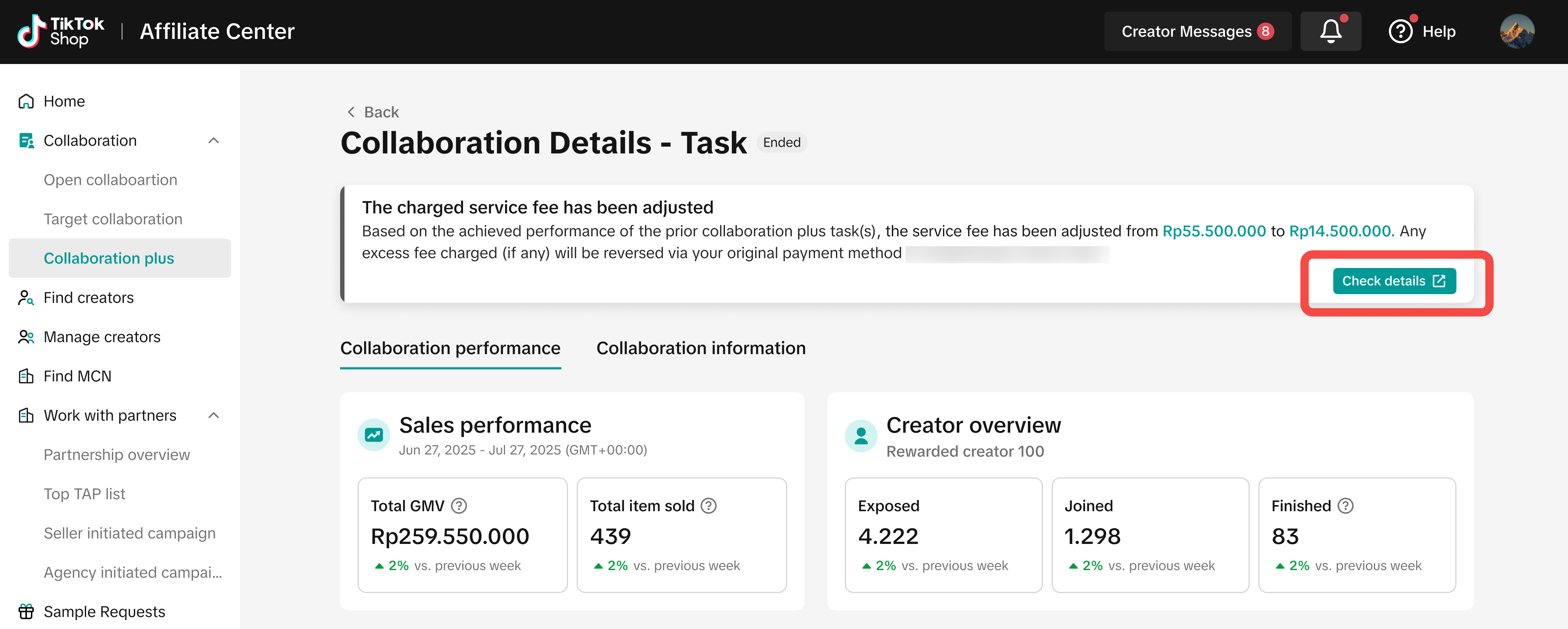This screenshot has height=629, width=1568.
Task: Click the Finished metric info icon
Action: pos(1345,505)
